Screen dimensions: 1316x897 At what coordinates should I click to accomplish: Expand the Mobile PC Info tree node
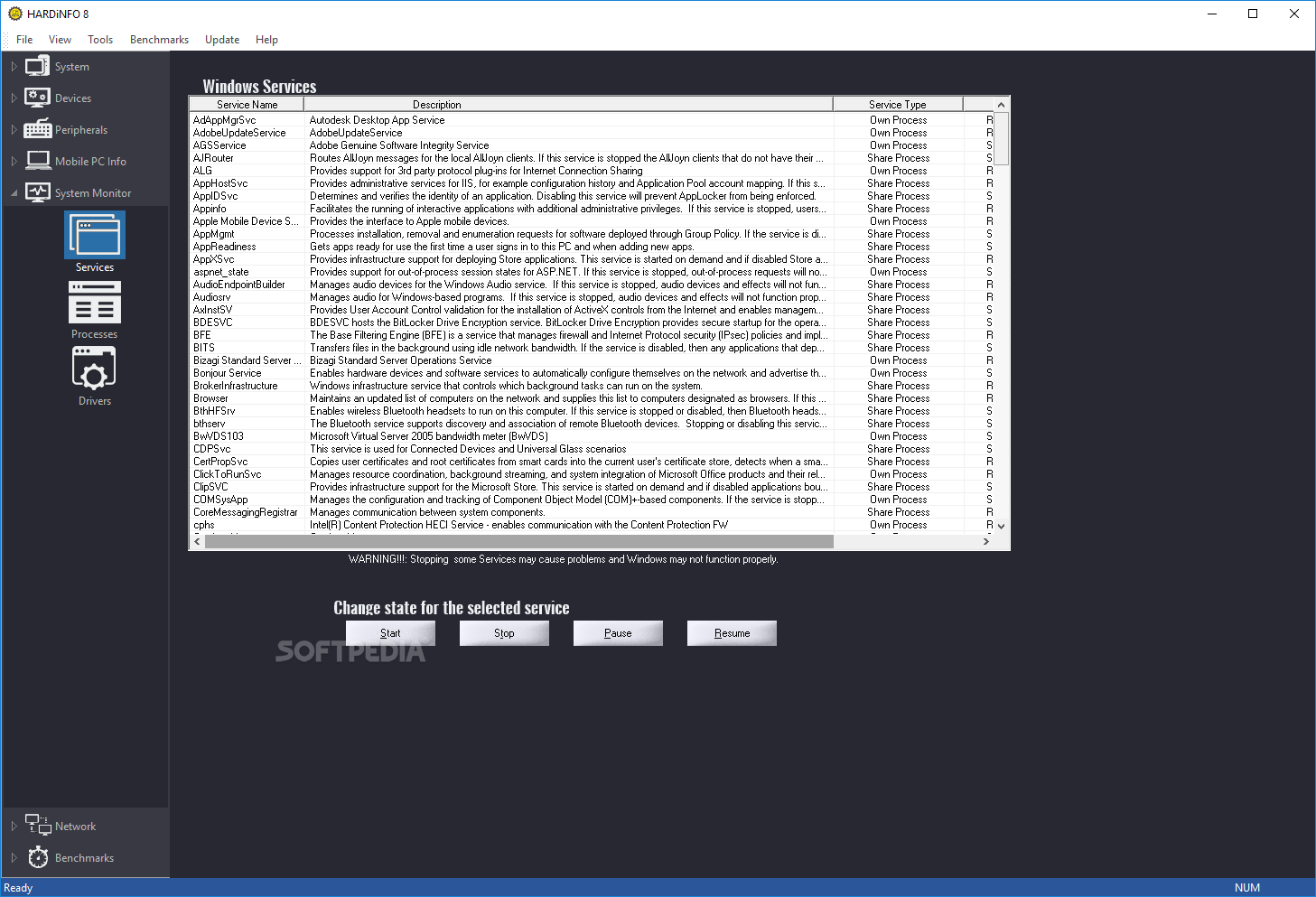coord(14,161)
